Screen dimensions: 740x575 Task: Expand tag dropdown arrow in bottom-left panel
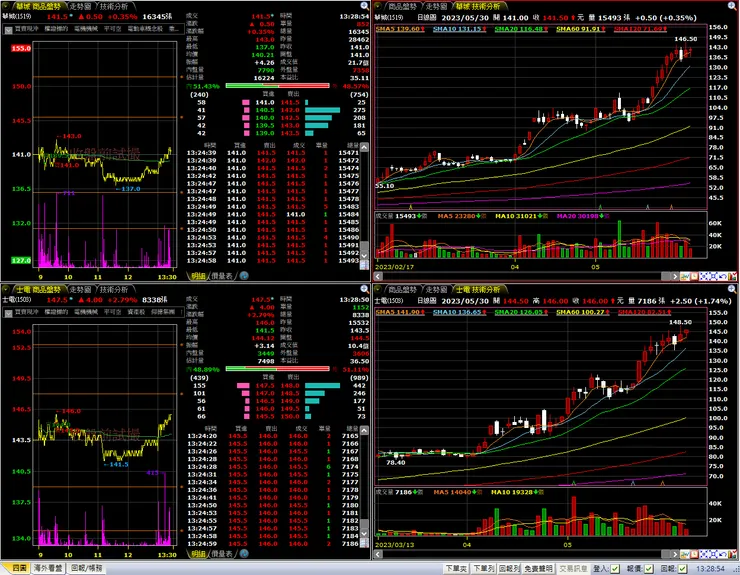8,313
